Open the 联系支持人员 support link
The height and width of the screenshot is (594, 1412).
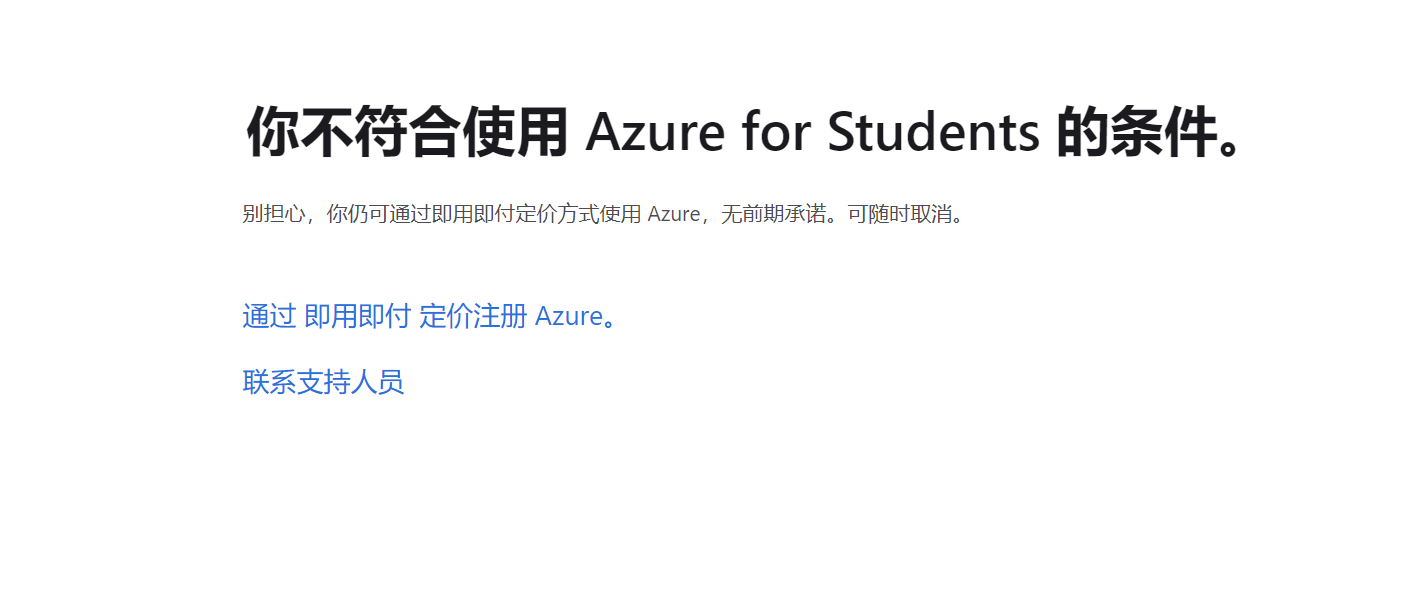(323, 382)
